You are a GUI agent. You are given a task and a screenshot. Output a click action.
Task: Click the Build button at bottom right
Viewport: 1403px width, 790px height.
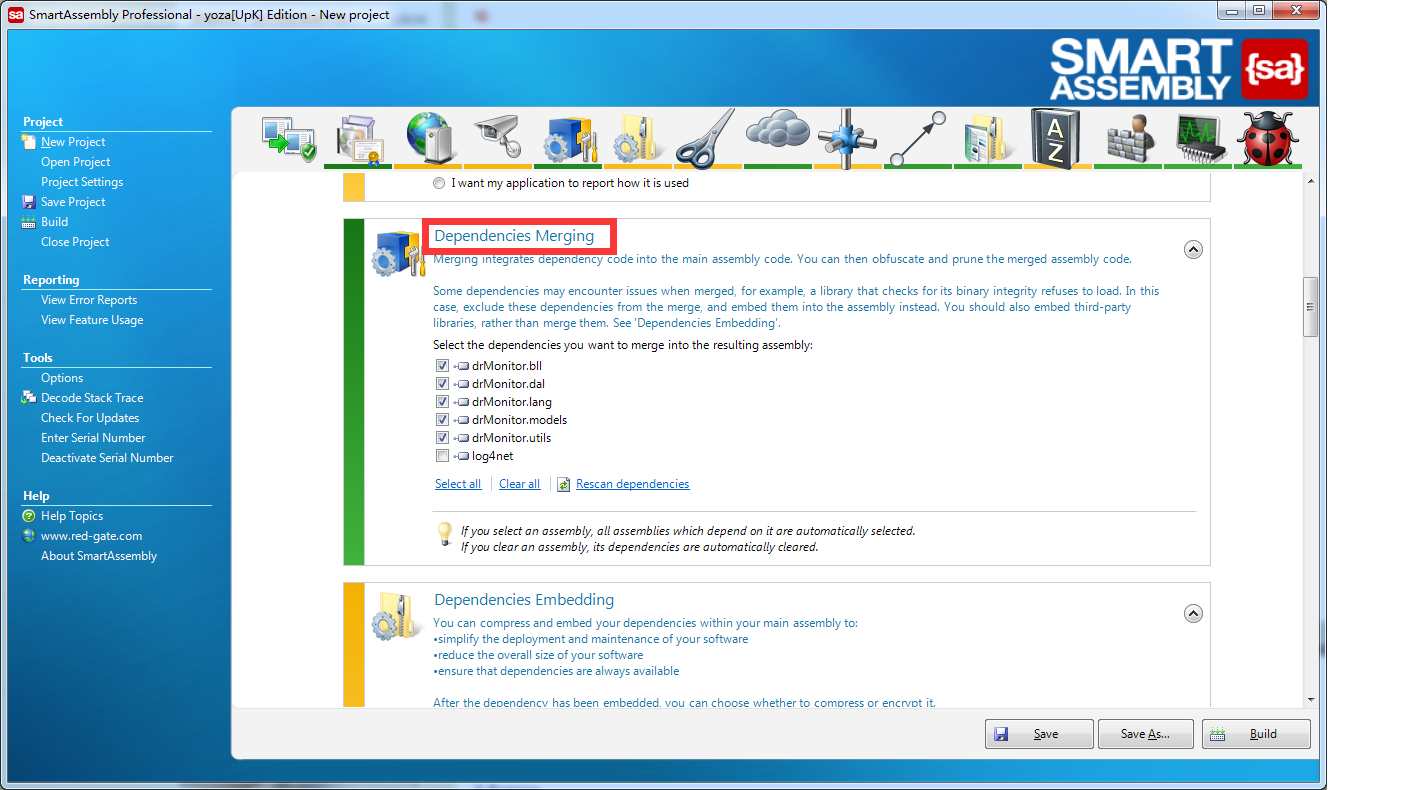(x=1256, y=734)
